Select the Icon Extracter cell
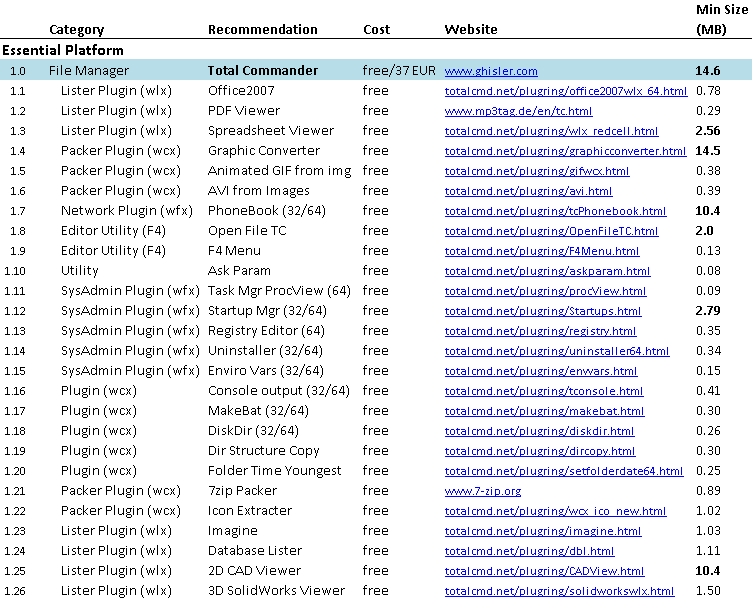The height and width of the screenshot is (602, 752). (250, 511)
